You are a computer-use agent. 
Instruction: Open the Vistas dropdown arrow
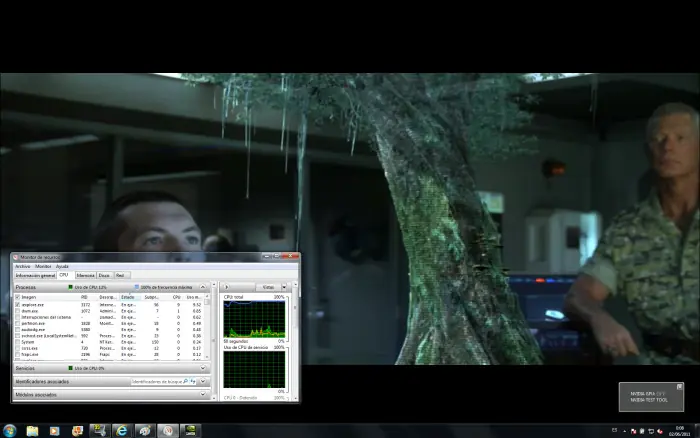[284, 287]
